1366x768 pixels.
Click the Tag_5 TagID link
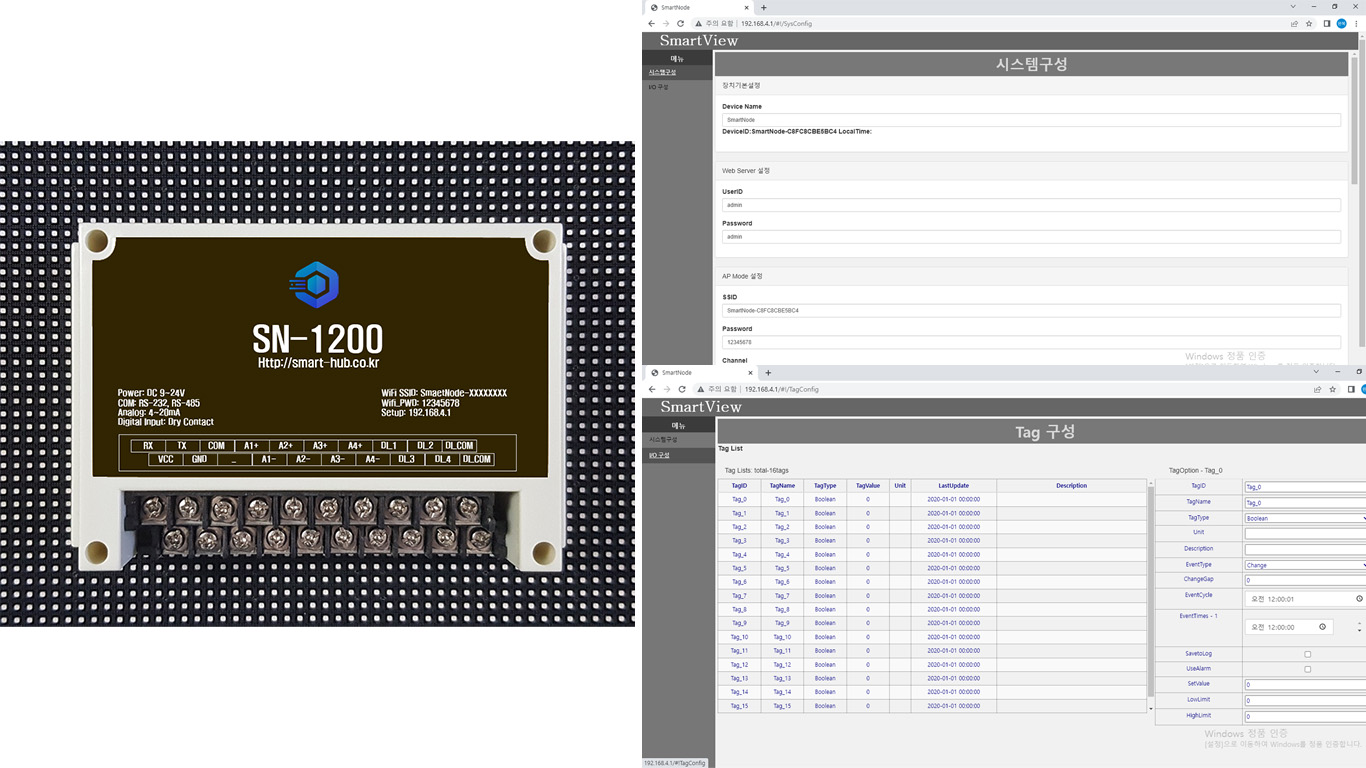739,568
